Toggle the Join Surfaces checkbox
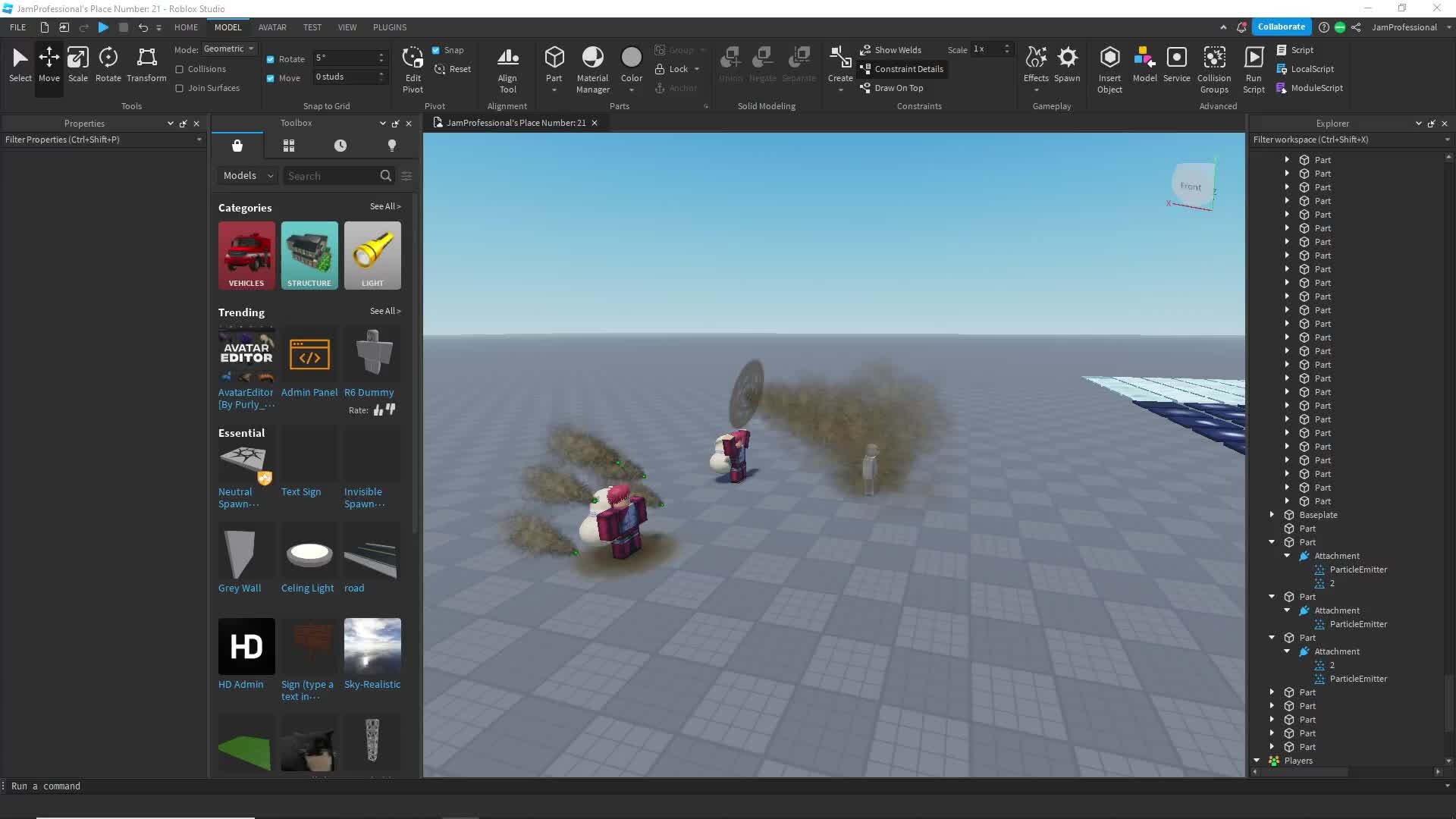 tap(180, 88)
